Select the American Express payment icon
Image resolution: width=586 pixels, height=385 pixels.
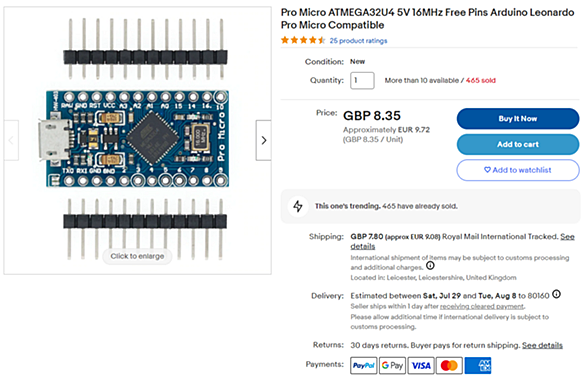(478, 365)
